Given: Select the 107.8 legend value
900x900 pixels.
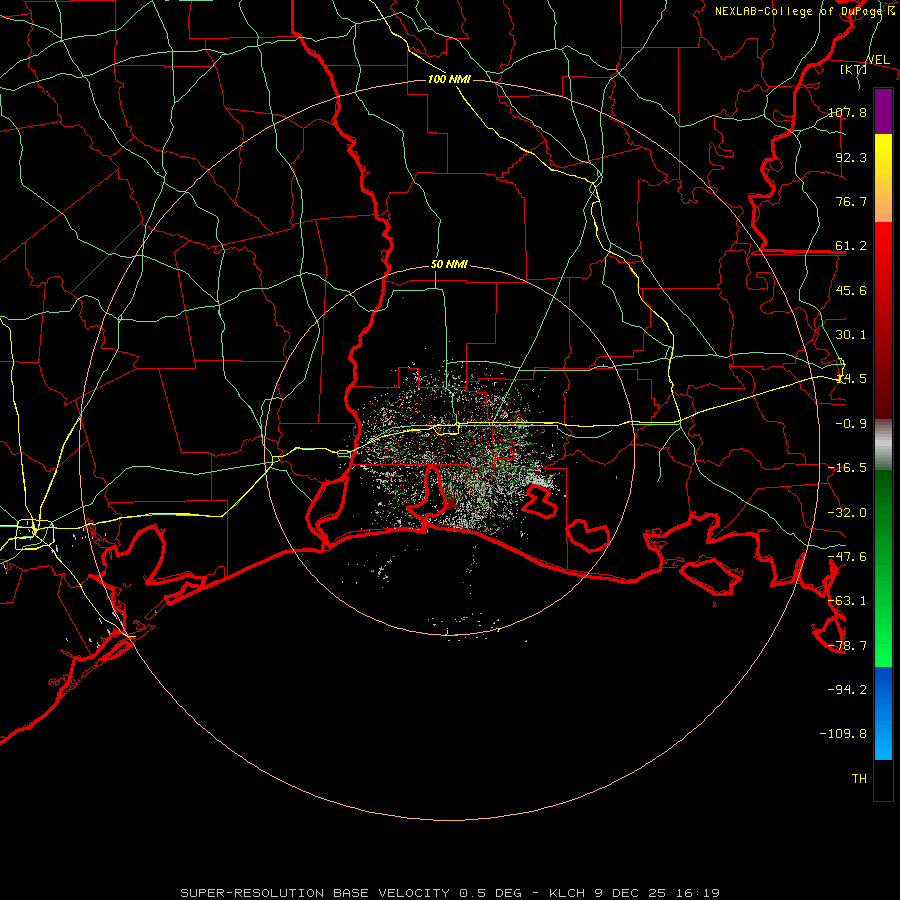Looking at the screenshot, I should click(847, 112).
